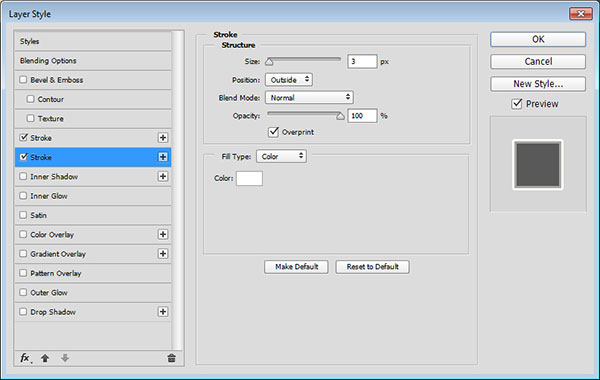The image size is (600, 380).
Task: Move effect up with the up arrow
Action: 45,358
